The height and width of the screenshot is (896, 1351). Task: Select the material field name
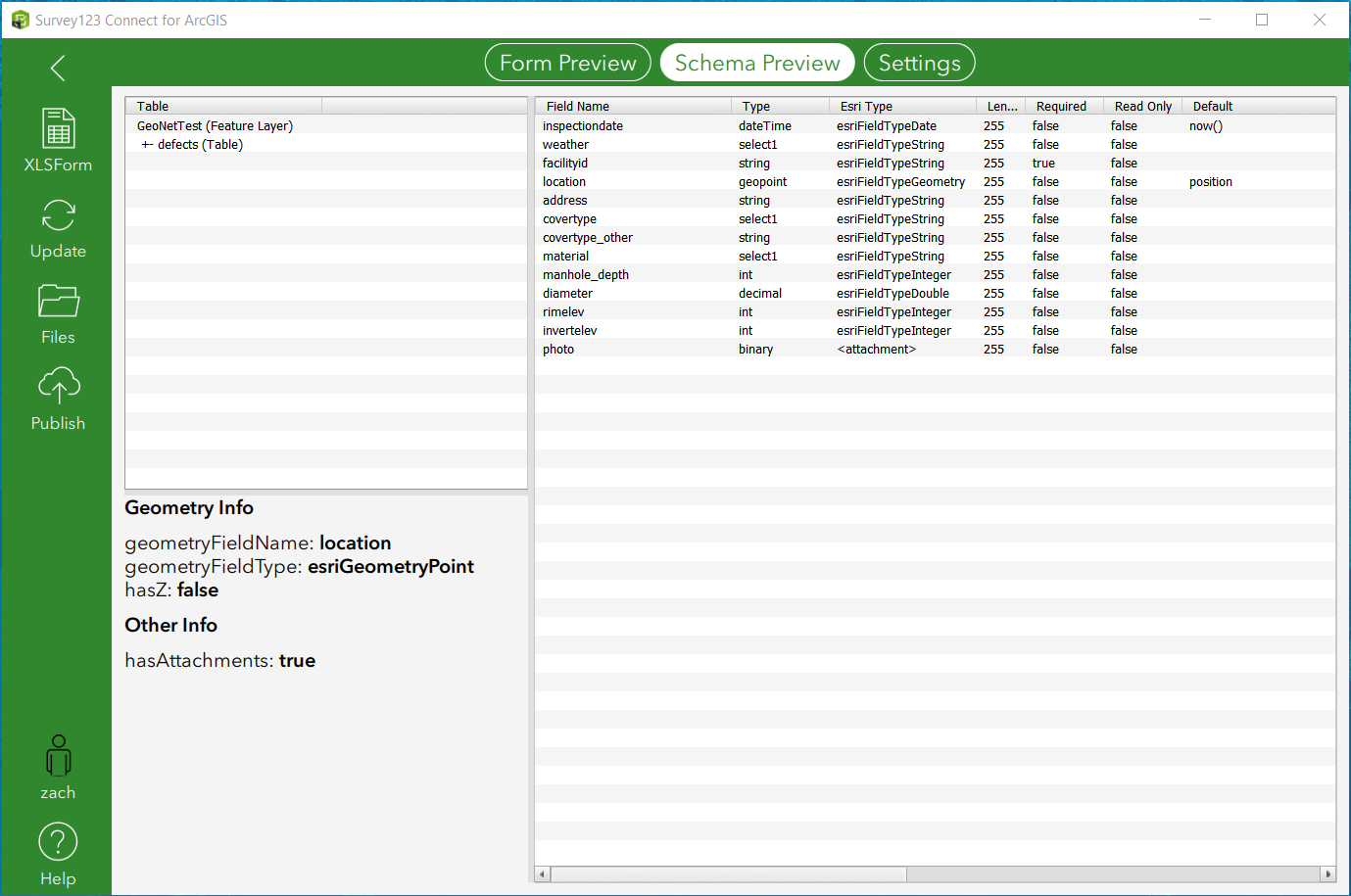coord(566,256)
